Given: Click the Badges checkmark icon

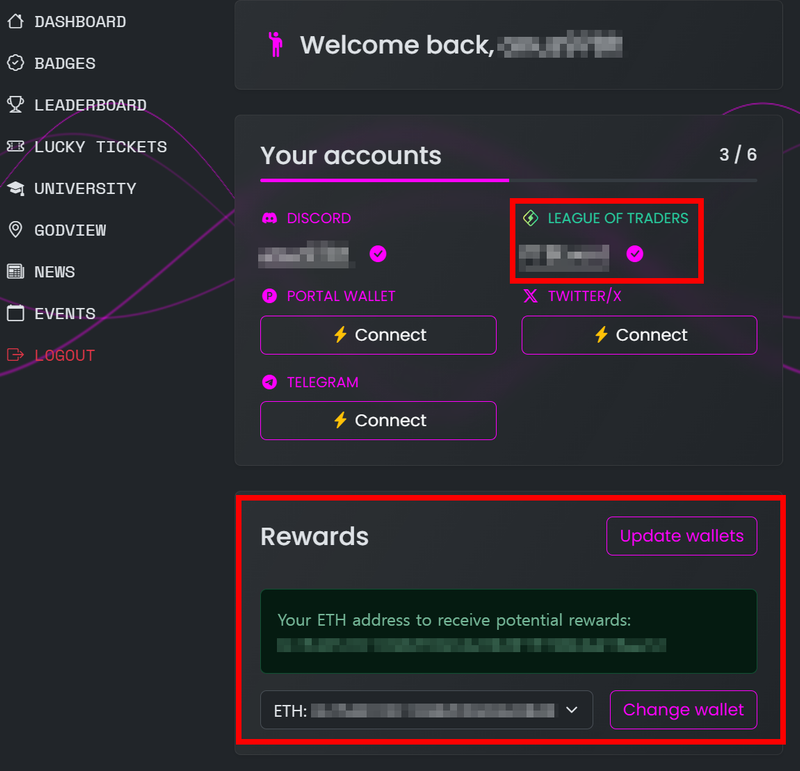Looking at the screenshot, I should click(x=16, y=63).
